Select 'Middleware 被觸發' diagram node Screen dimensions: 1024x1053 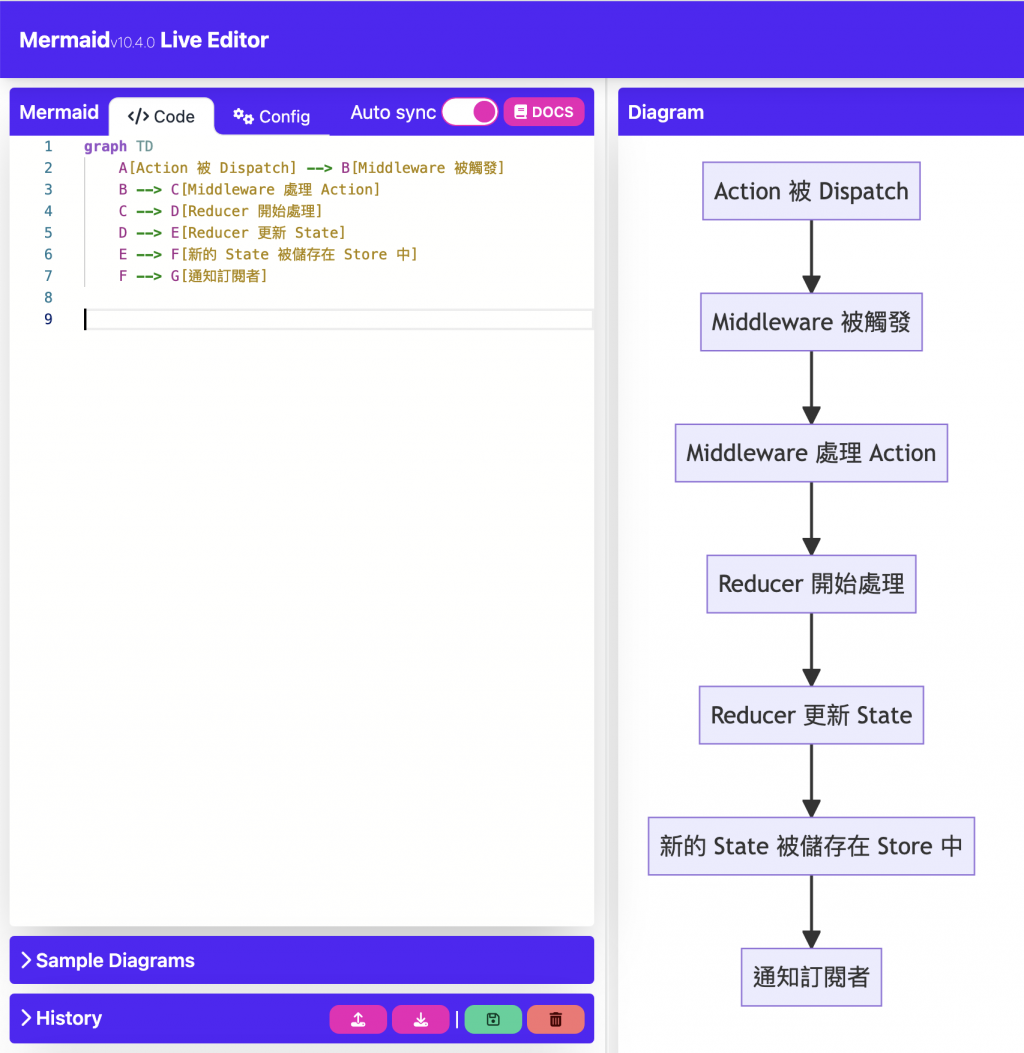pos(811,322)
